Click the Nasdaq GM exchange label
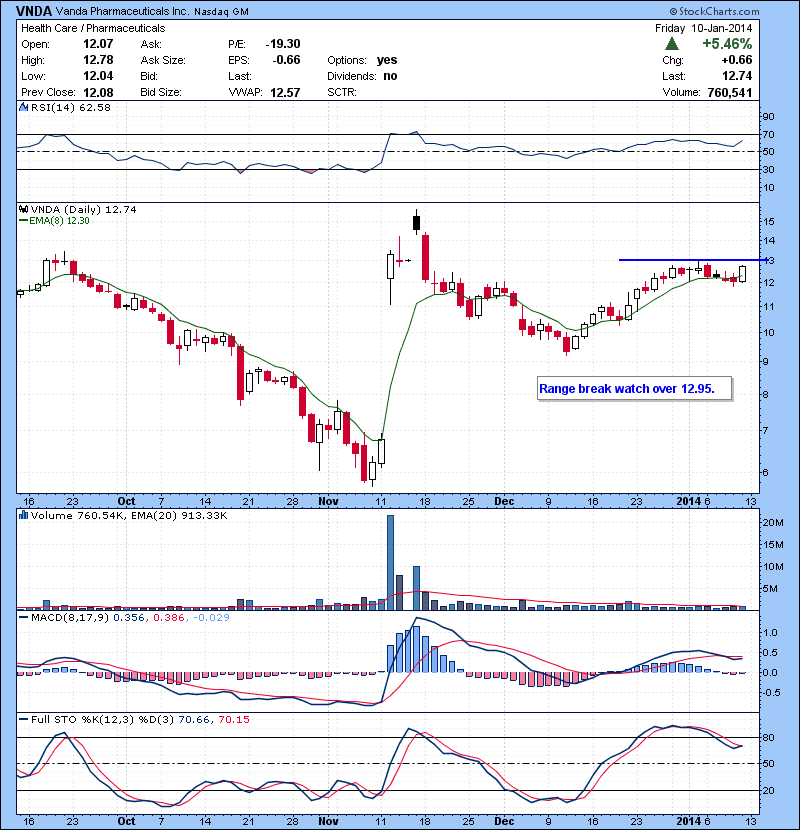 [x=221, y=12]
